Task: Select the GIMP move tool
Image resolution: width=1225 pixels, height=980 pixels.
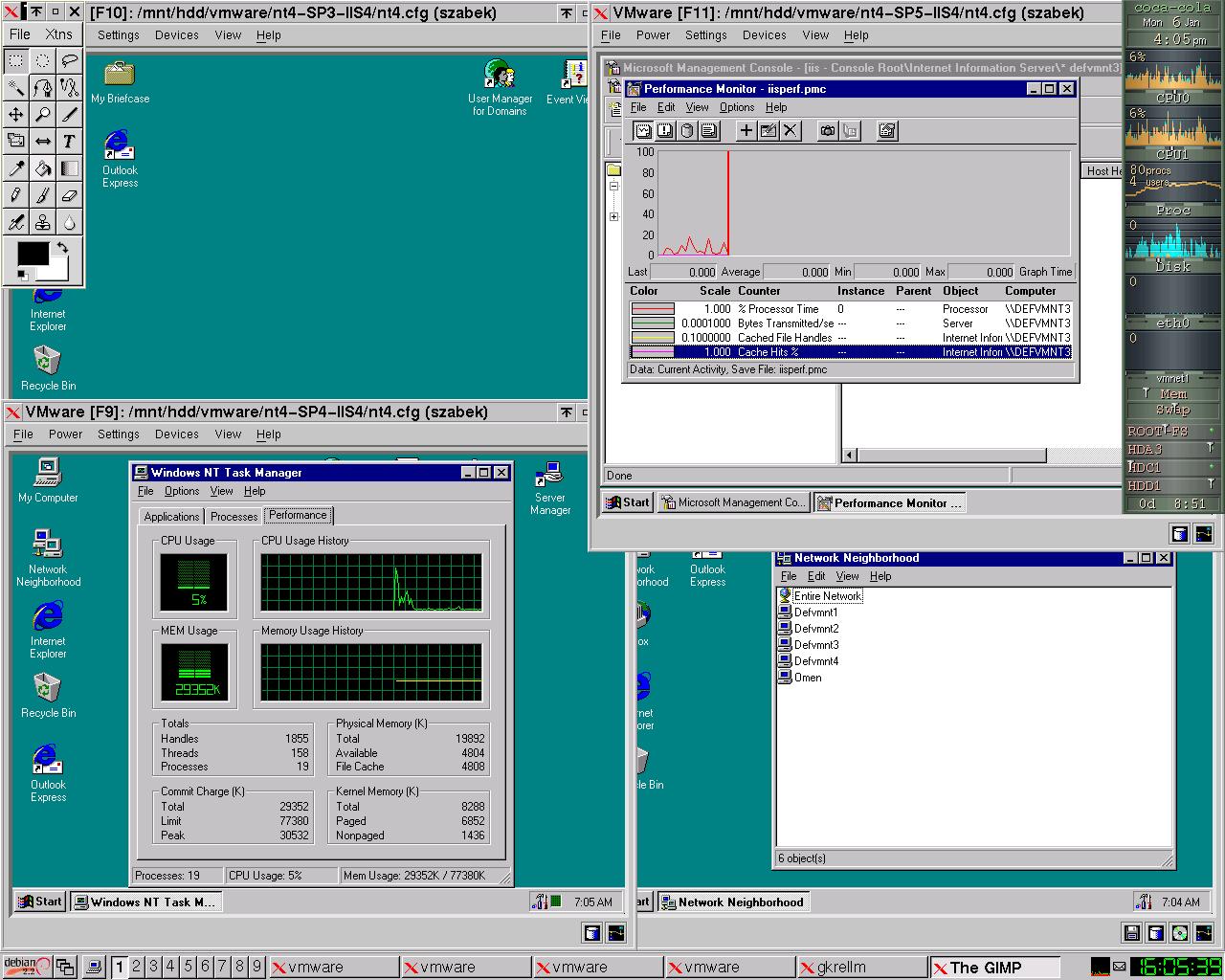Action: 16,114
